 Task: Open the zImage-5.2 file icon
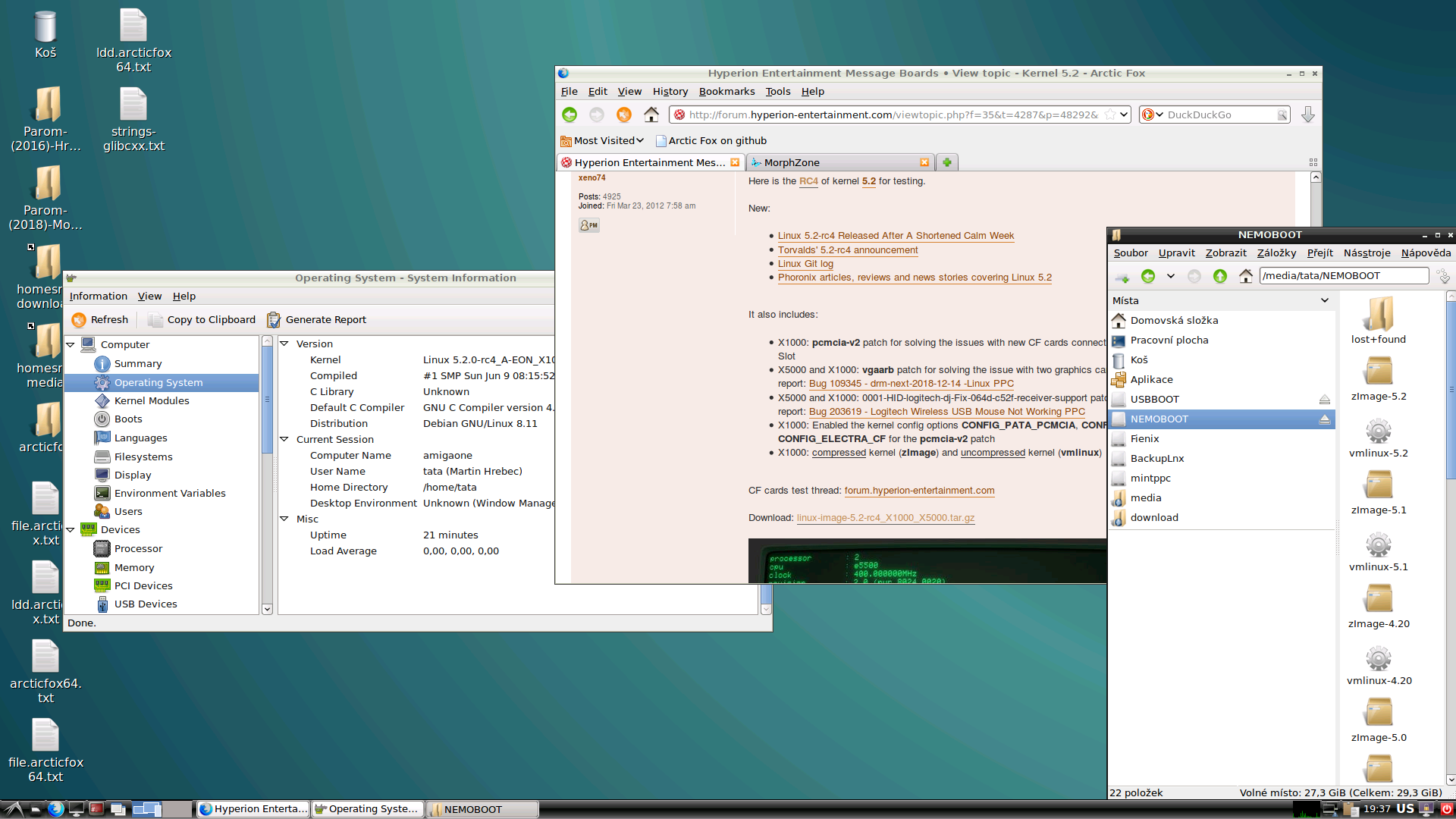click(1378, 372)
